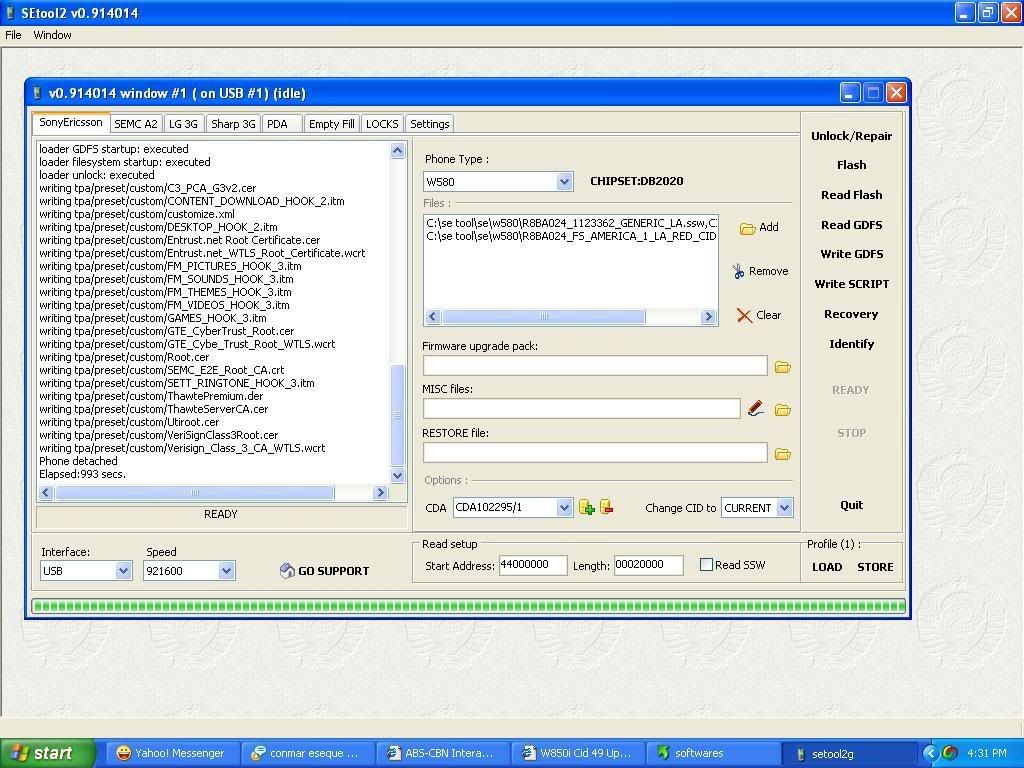Open the Change CID to dropdown
This screenshot has width=1024, height=768.
(785, 507)
